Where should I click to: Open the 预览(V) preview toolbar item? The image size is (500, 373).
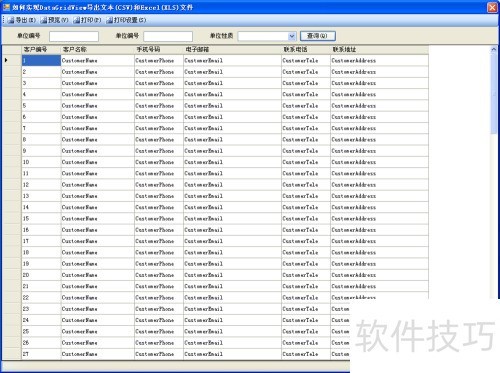(54, 20)
